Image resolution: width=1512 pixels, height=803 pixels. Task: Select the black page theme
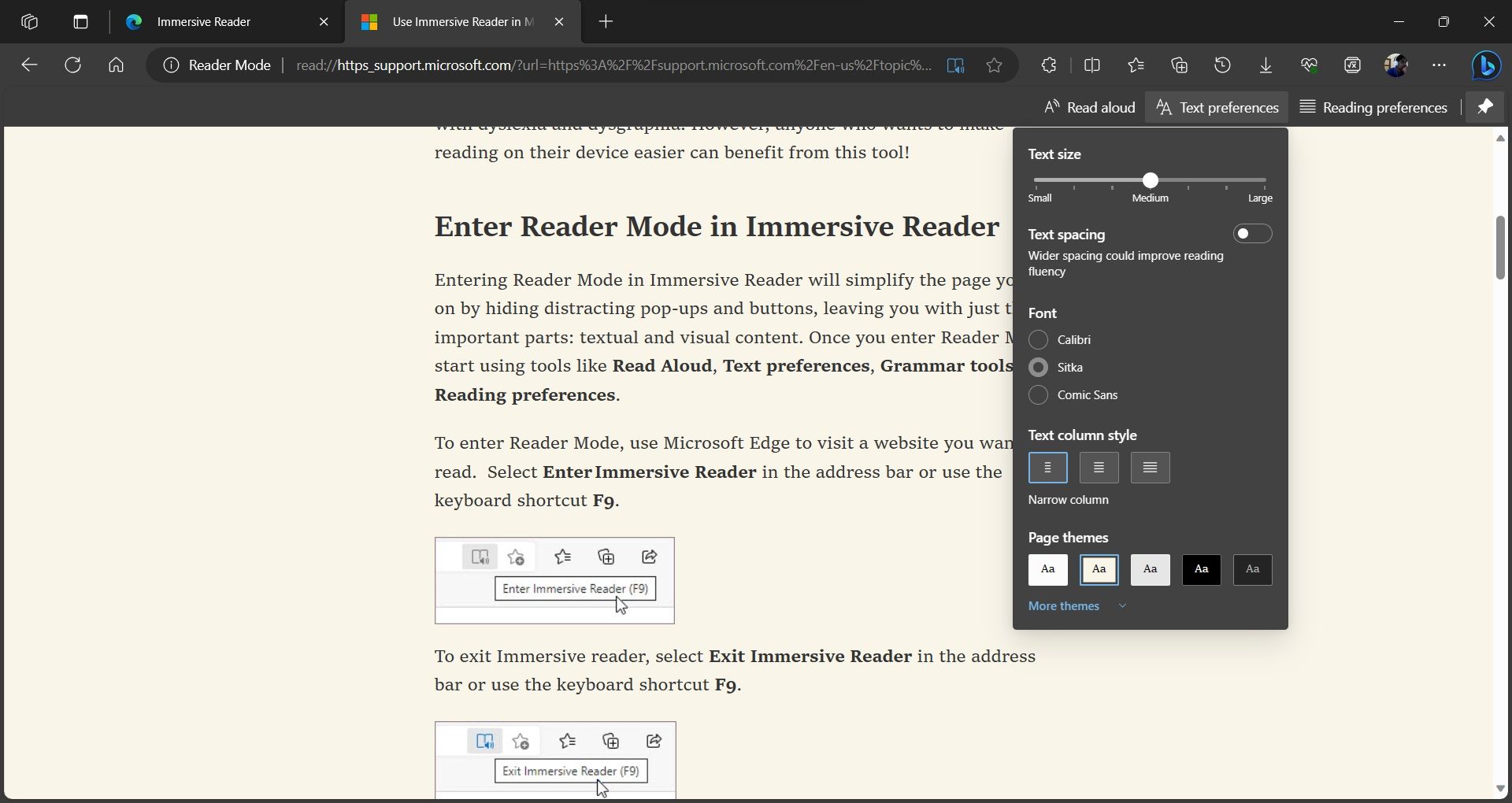click(1200, 570)
